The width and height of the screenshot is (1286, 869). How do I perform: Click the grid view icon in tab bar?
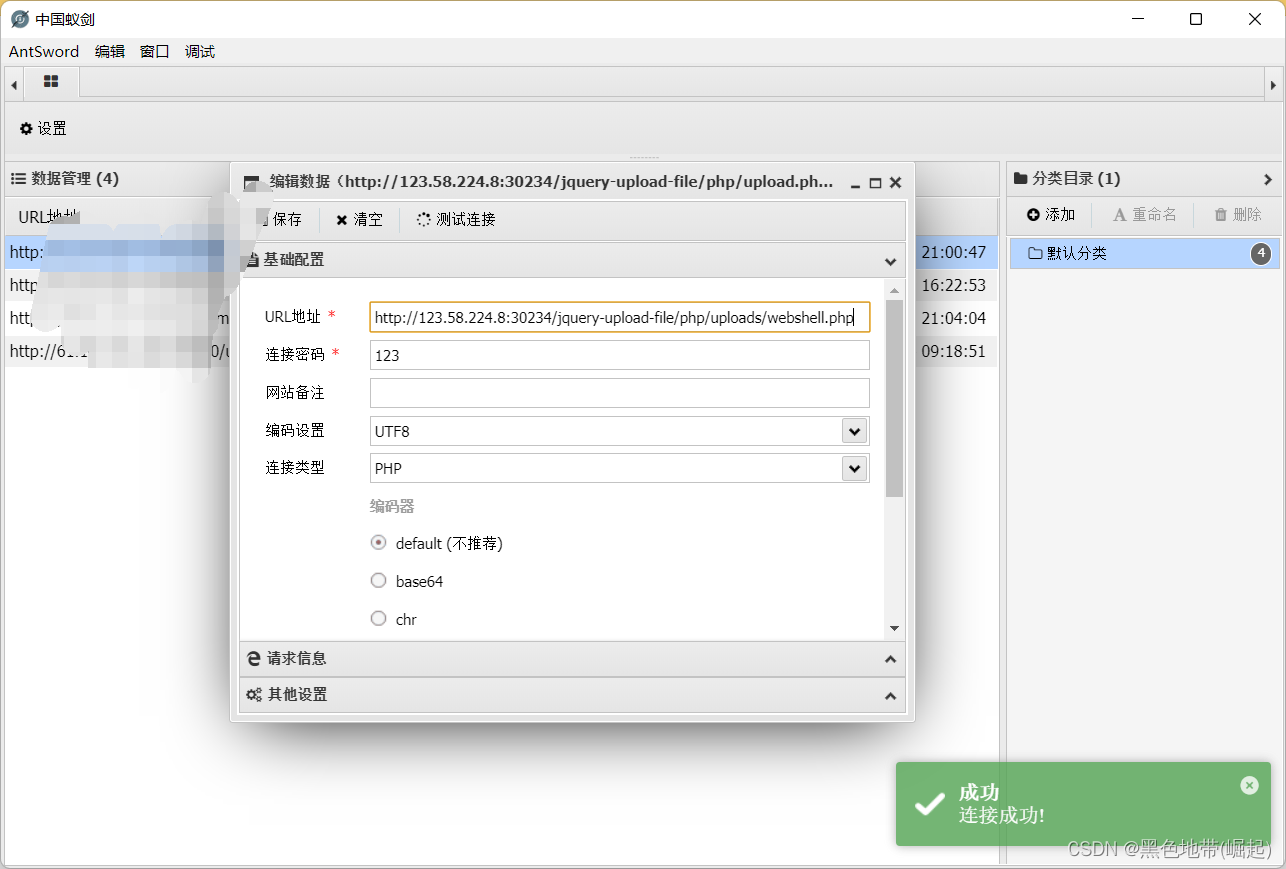click(50, 83)
